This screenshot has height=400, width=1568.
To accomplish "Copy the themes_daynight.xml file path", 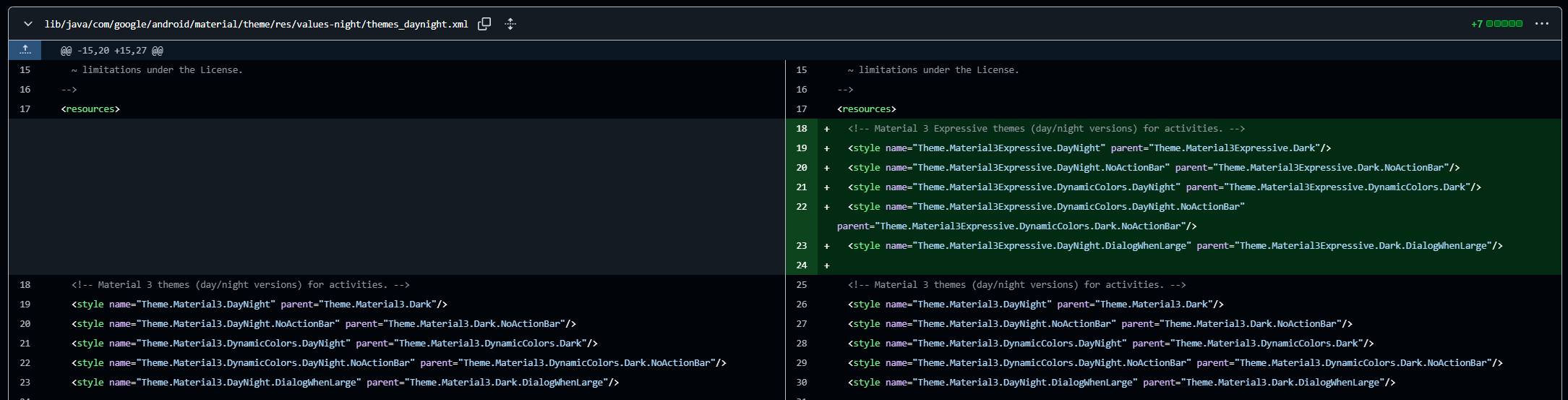I will (x=484, y=24).
